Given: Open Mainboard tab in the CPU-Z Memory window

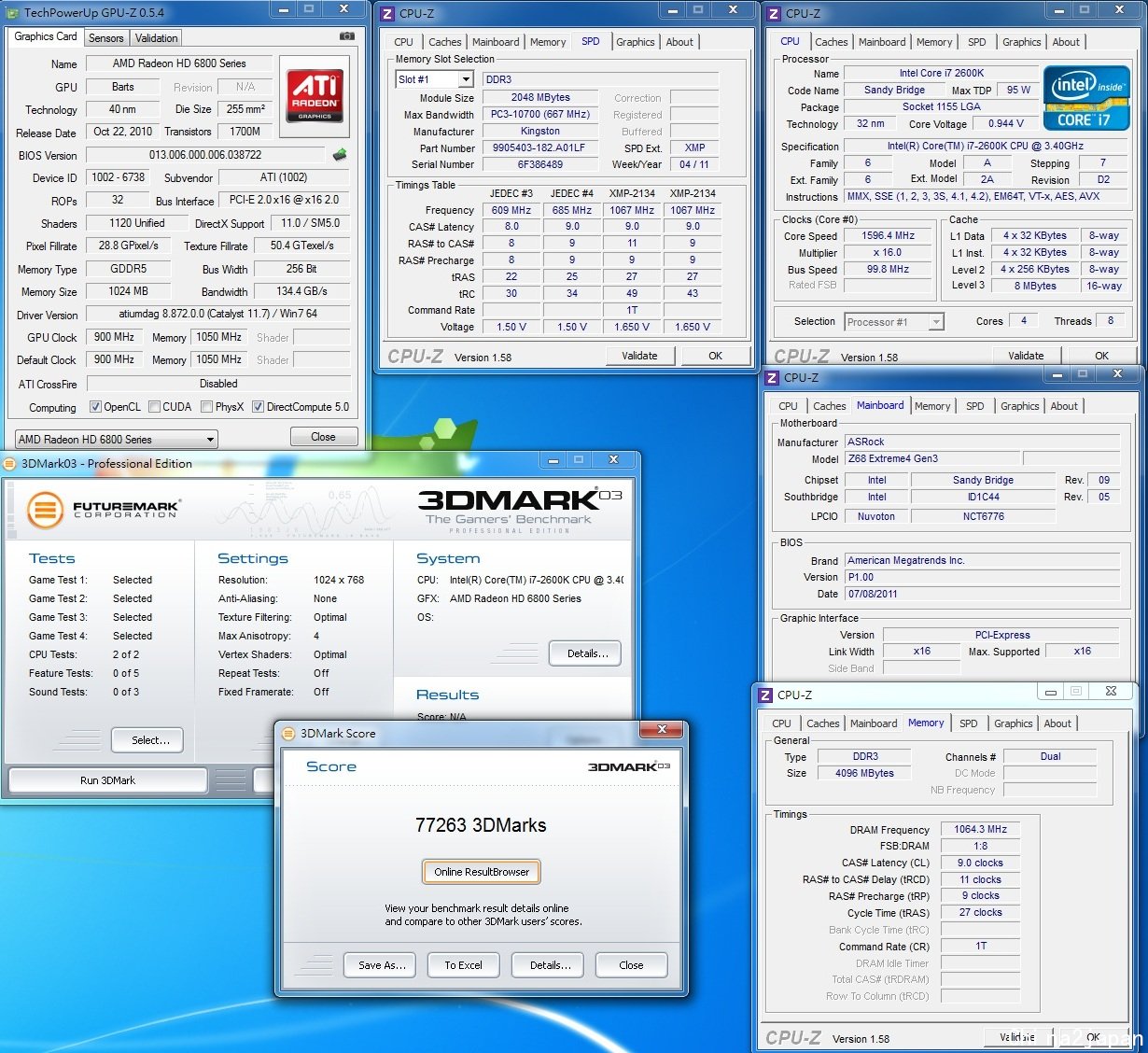Looking at the screenshot, I should click(874, 723).
